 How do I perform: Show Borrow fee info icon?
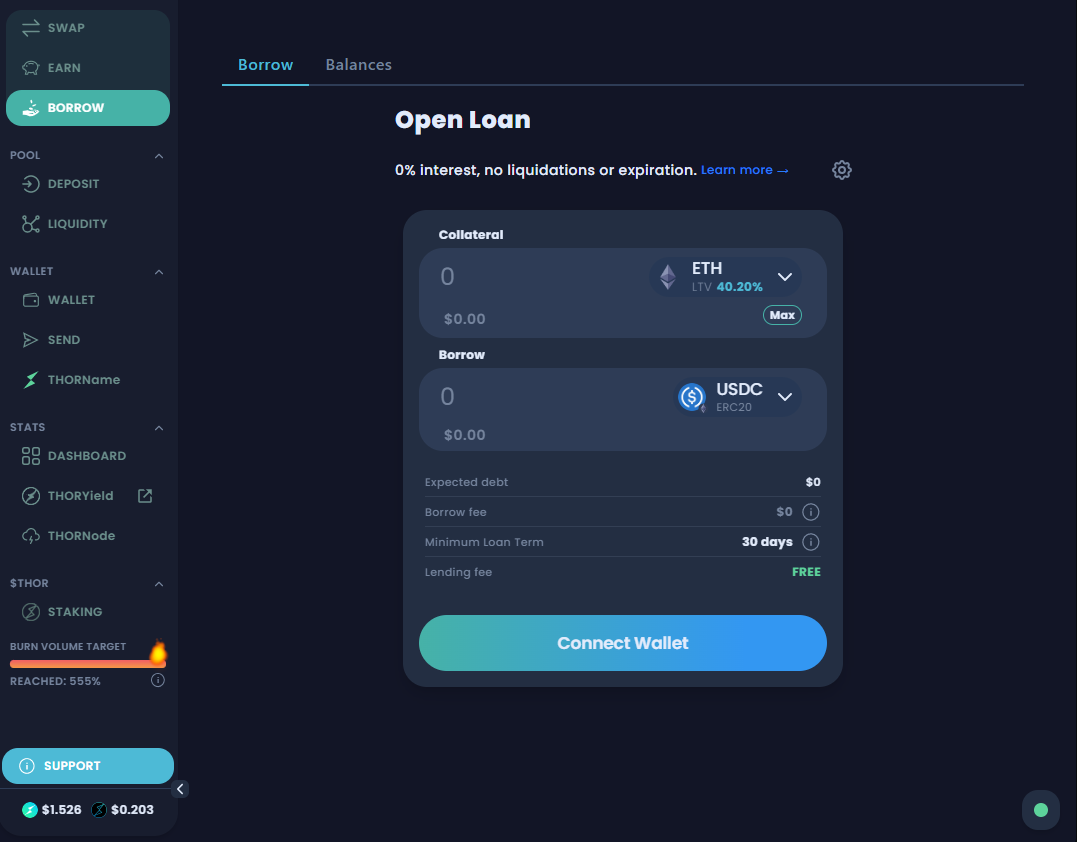pos(810,512)
